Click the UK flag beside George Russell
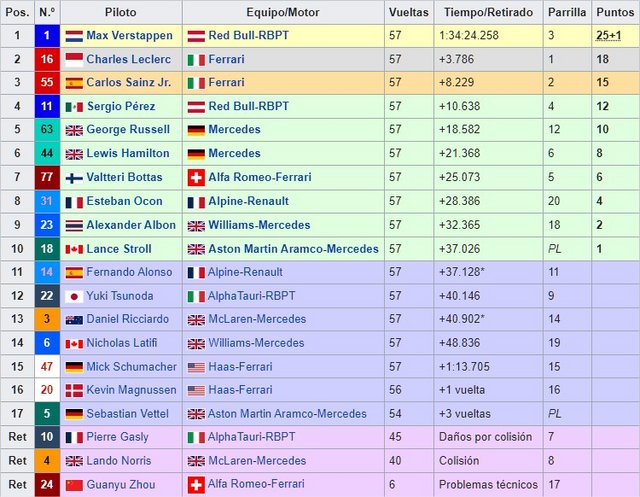Screen dimensions: 640x497 pos(74,130)
